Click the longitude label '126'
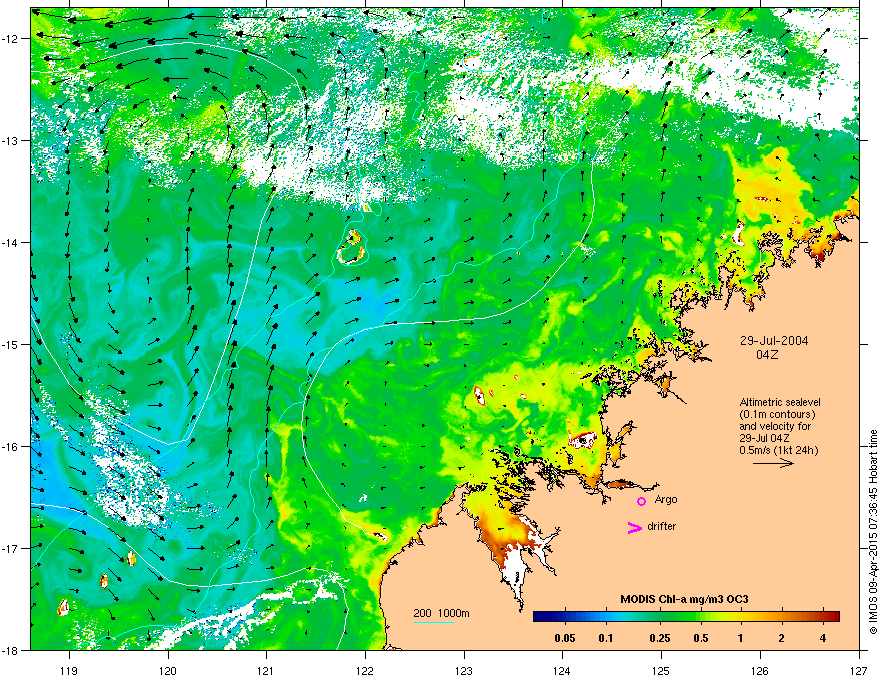Viewport: 880px width, 680px height. (760, 671)
